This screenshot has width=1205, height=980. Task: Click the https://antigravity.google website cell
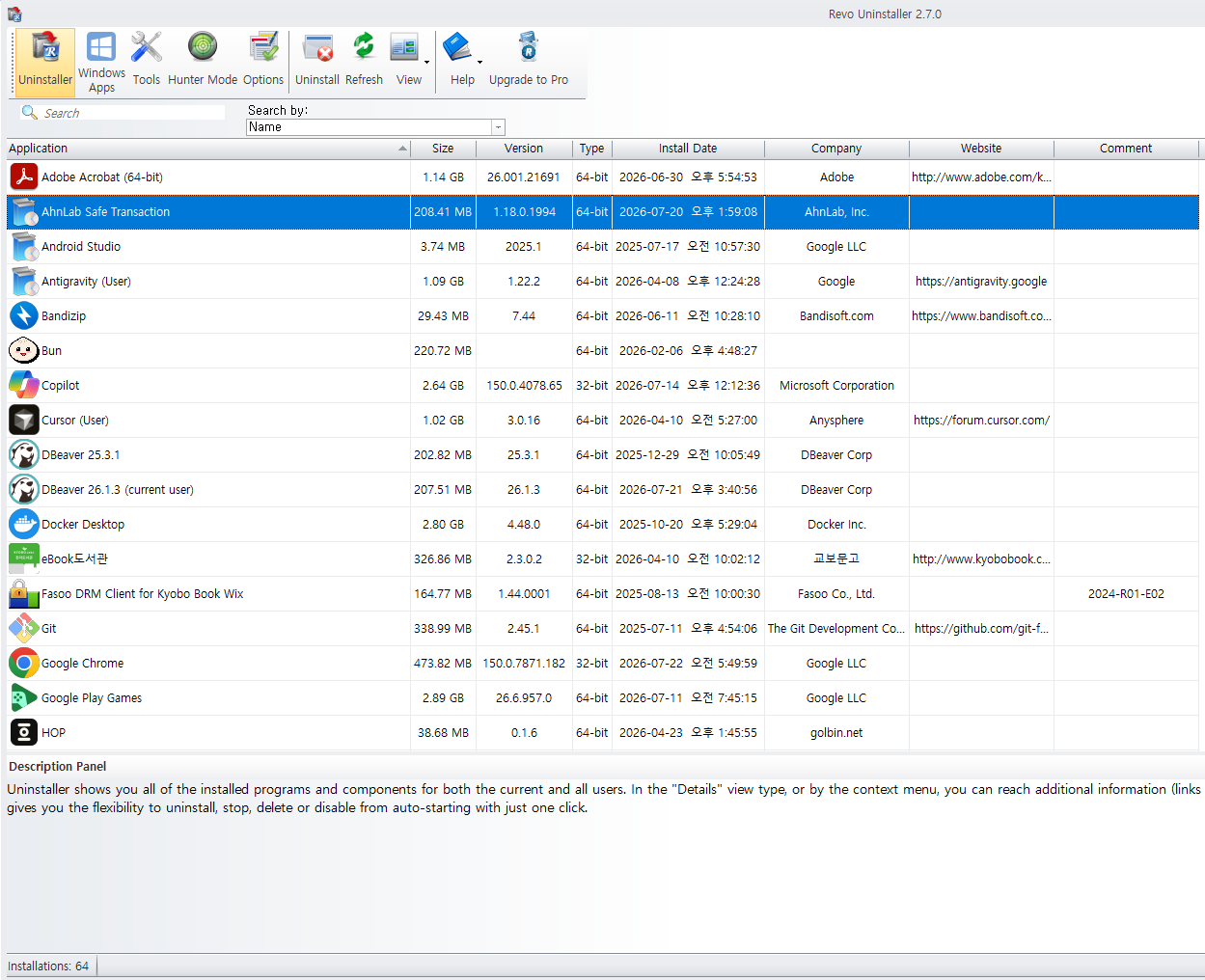[x=981, y=282]
